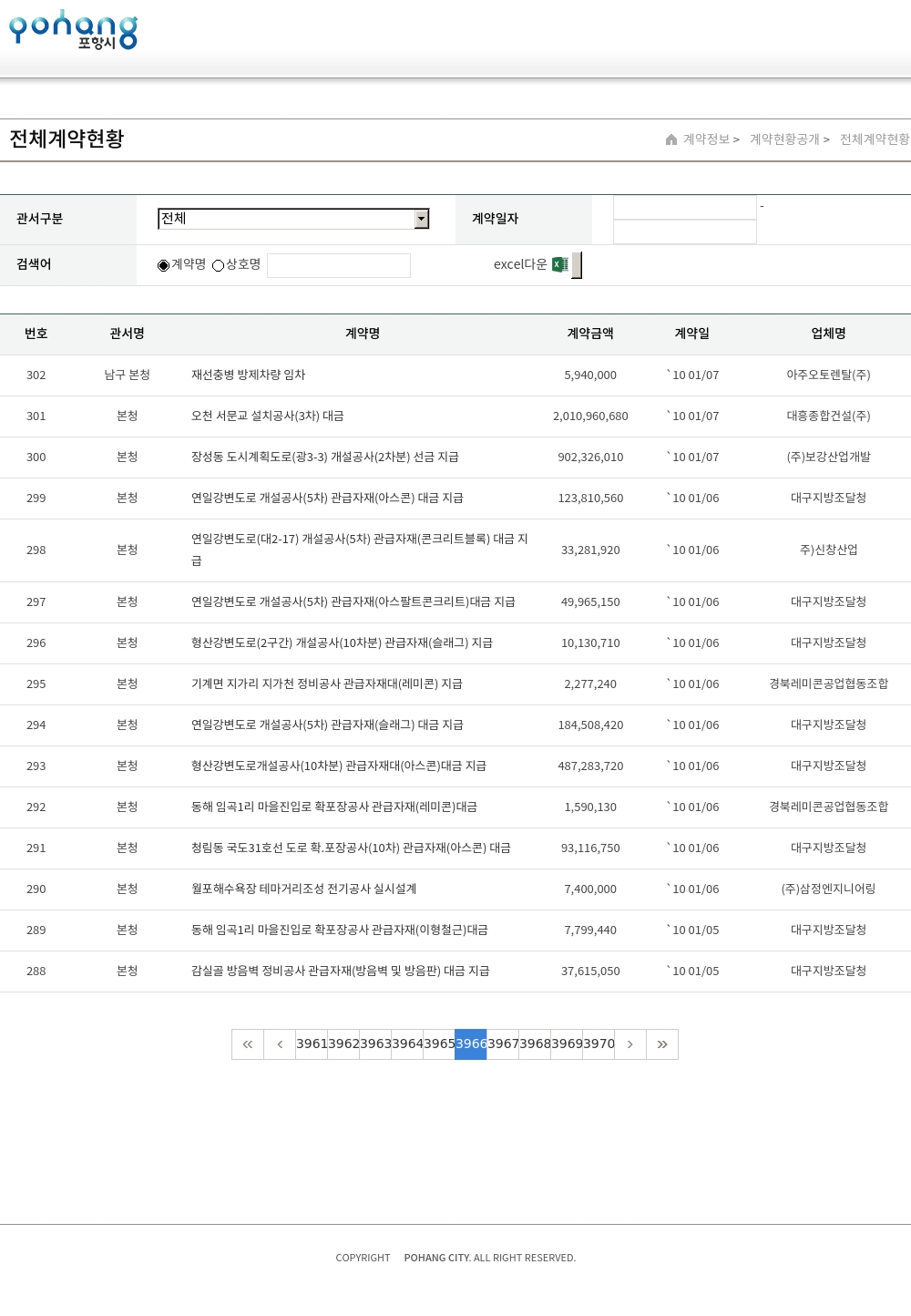Click 남구 본청 office cell
Viewport: 911px width, 1316px height.
[128, 375]
